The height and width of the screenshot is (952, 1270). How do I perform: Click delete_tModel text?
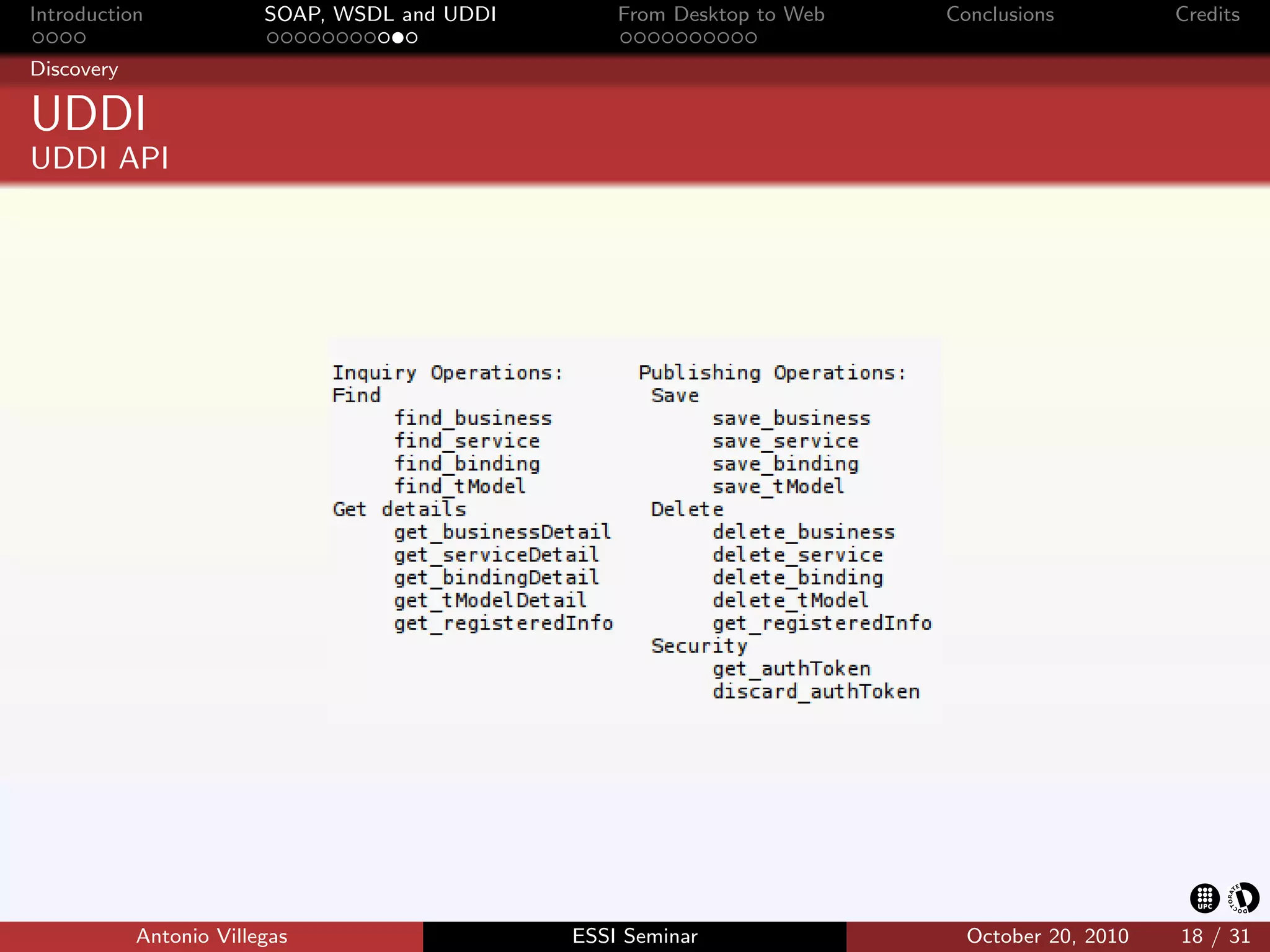791,601
